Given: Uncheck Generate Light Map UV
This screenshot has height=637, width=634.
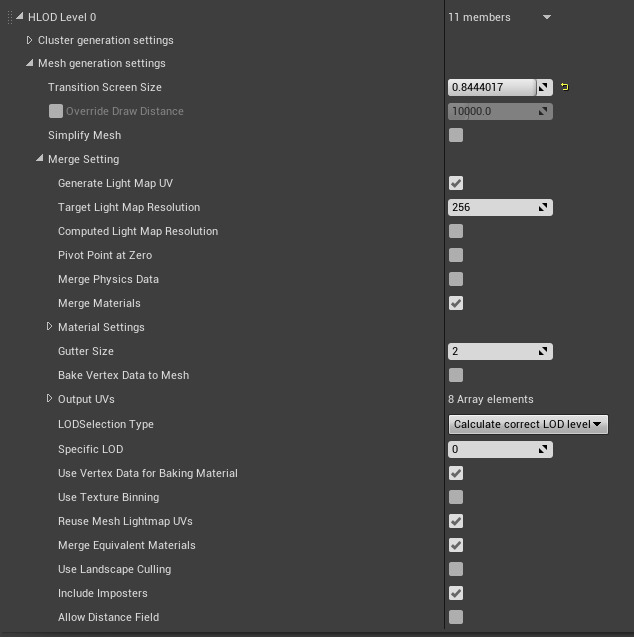Looking at the screenshot, I should point(456,183).
